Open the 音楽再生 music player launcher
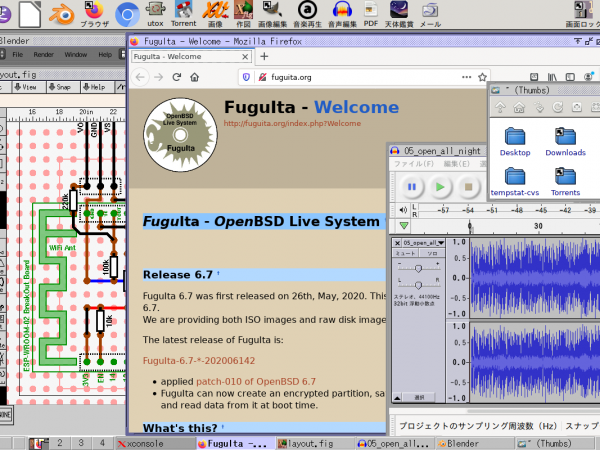This screenshot has width=600, height=450. tap(307, 14)
